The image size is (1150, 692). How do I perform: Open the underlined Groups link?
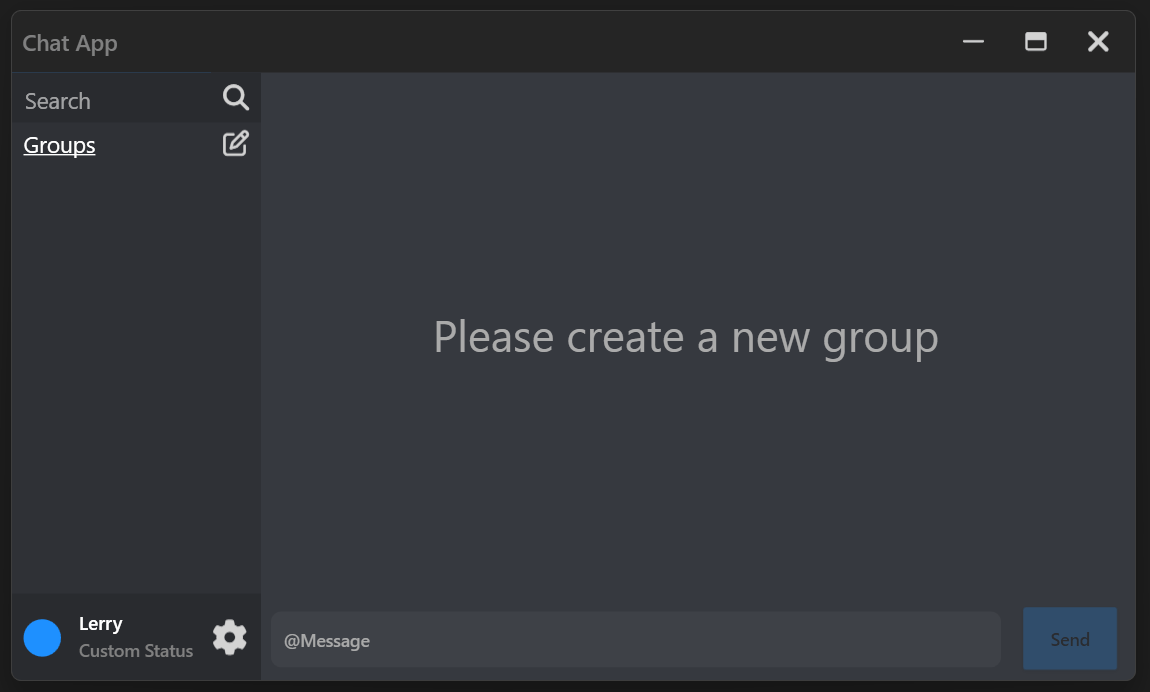click(59, 145)
